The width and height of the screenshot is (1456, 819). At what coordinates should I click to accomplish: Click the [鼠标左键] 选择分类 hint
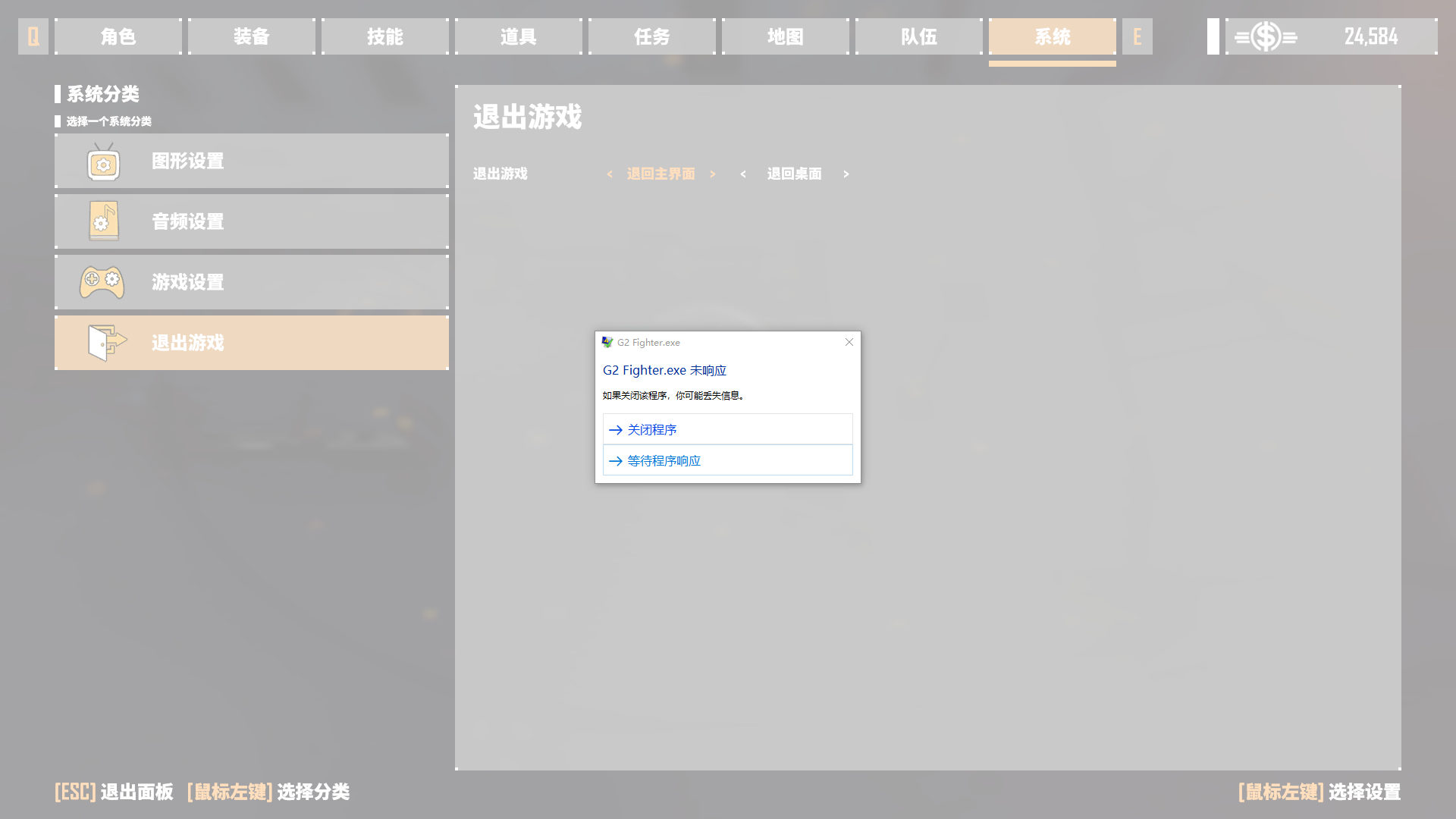[268, 792]
